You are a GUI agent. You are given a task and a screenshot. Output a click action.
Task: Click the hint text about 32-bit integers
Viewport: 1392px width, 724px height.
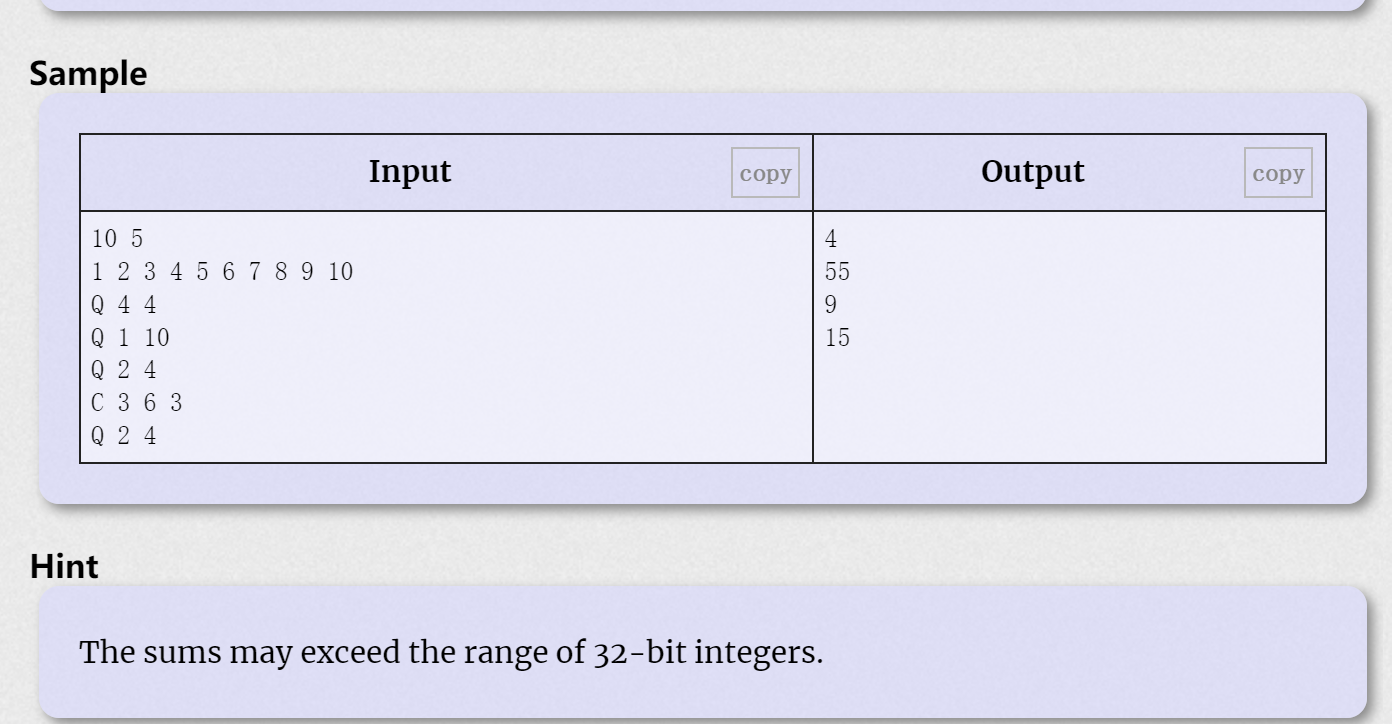[x=450, y=653]
